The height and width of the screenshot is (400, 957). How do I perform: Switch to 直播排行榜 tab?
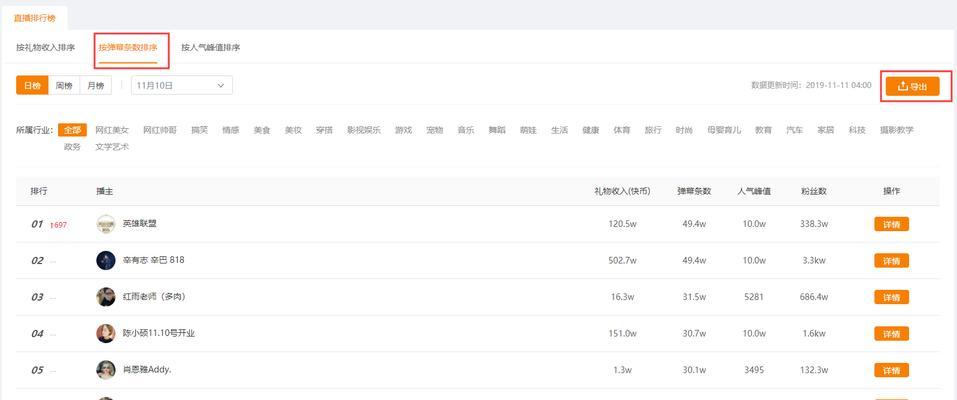[x=34, y=18]
